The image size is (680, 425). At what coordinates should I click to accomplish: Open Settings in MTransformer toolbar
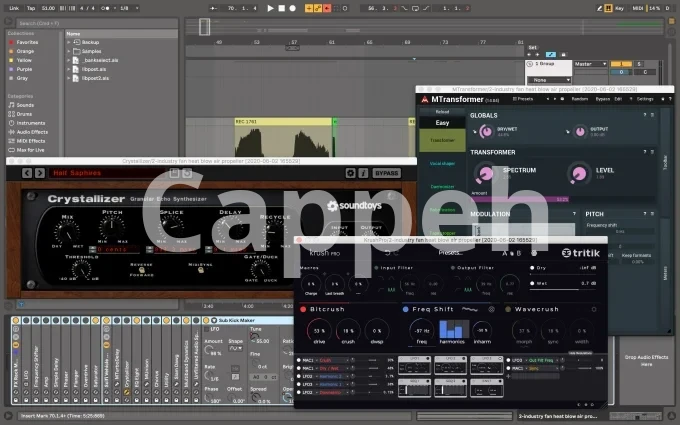point(645,99)
